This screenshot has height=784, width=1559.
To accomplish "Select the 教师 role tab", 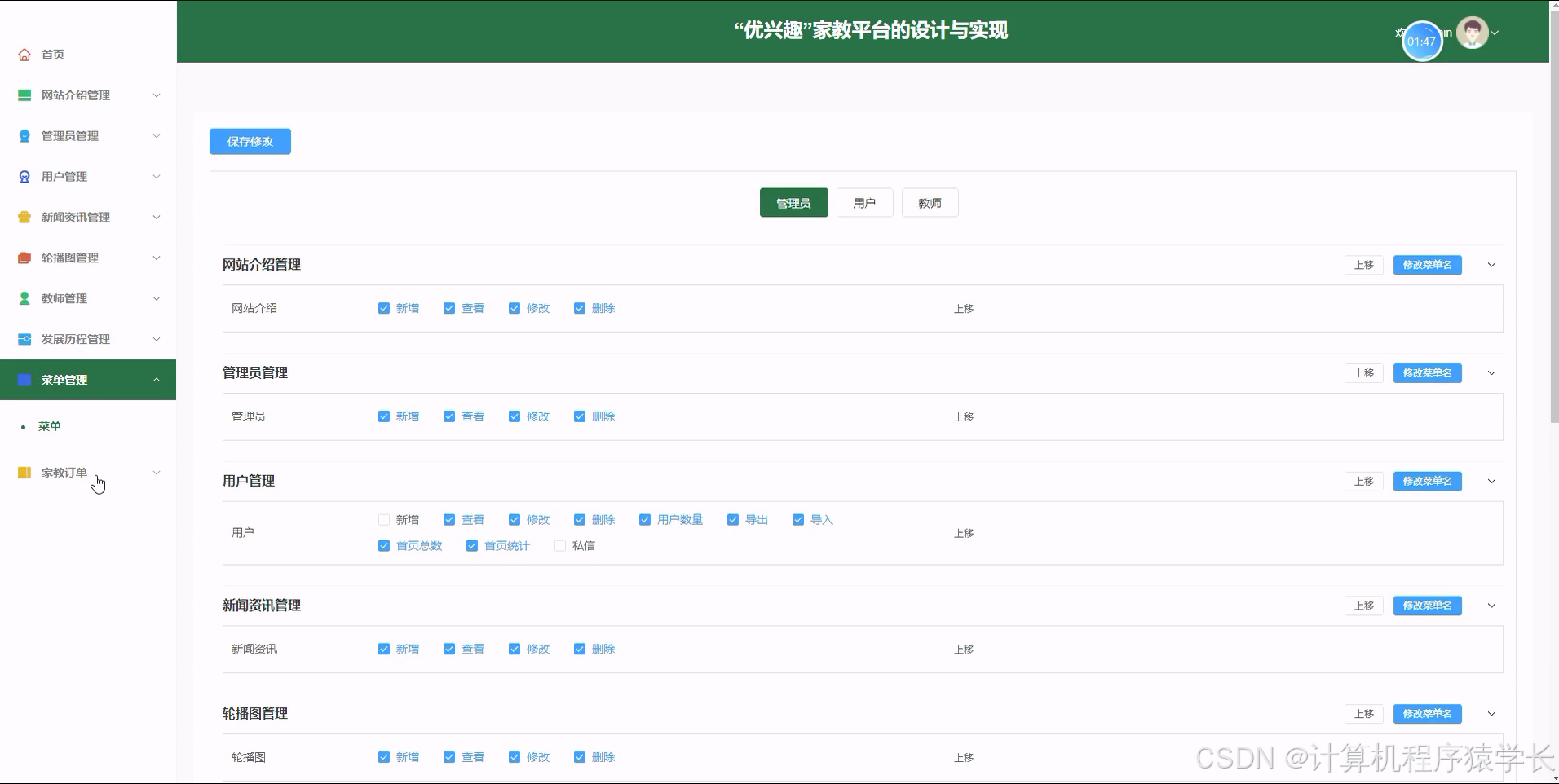I will tap(930, 202).
